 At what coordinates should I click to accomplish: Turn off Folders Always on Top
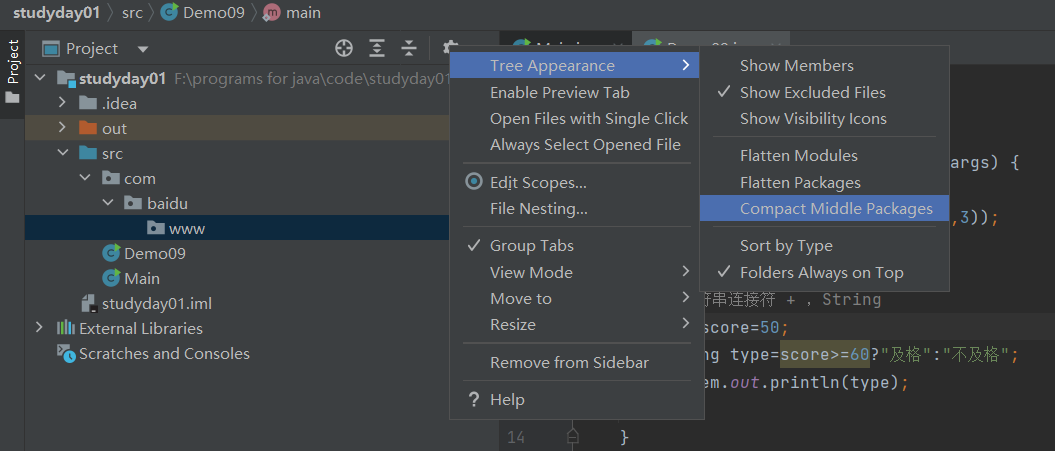click(821, 272)
